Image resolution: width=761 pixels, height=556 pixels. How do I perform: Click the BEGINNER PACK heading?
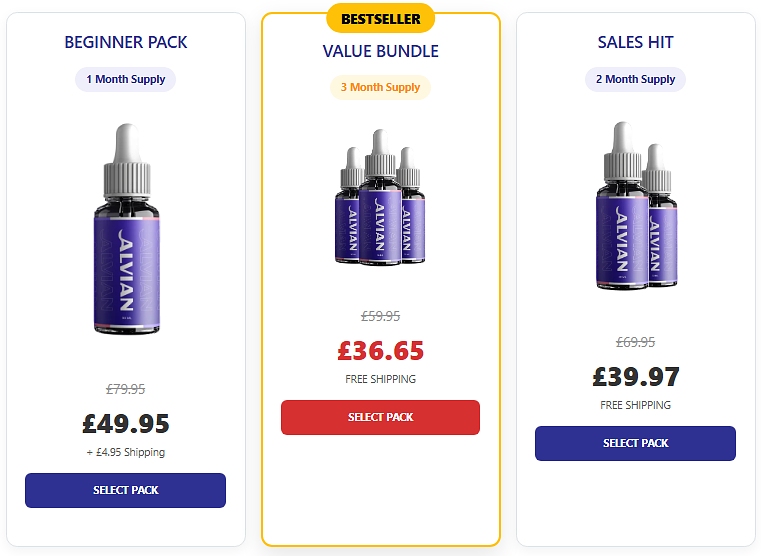pos(126,42)
